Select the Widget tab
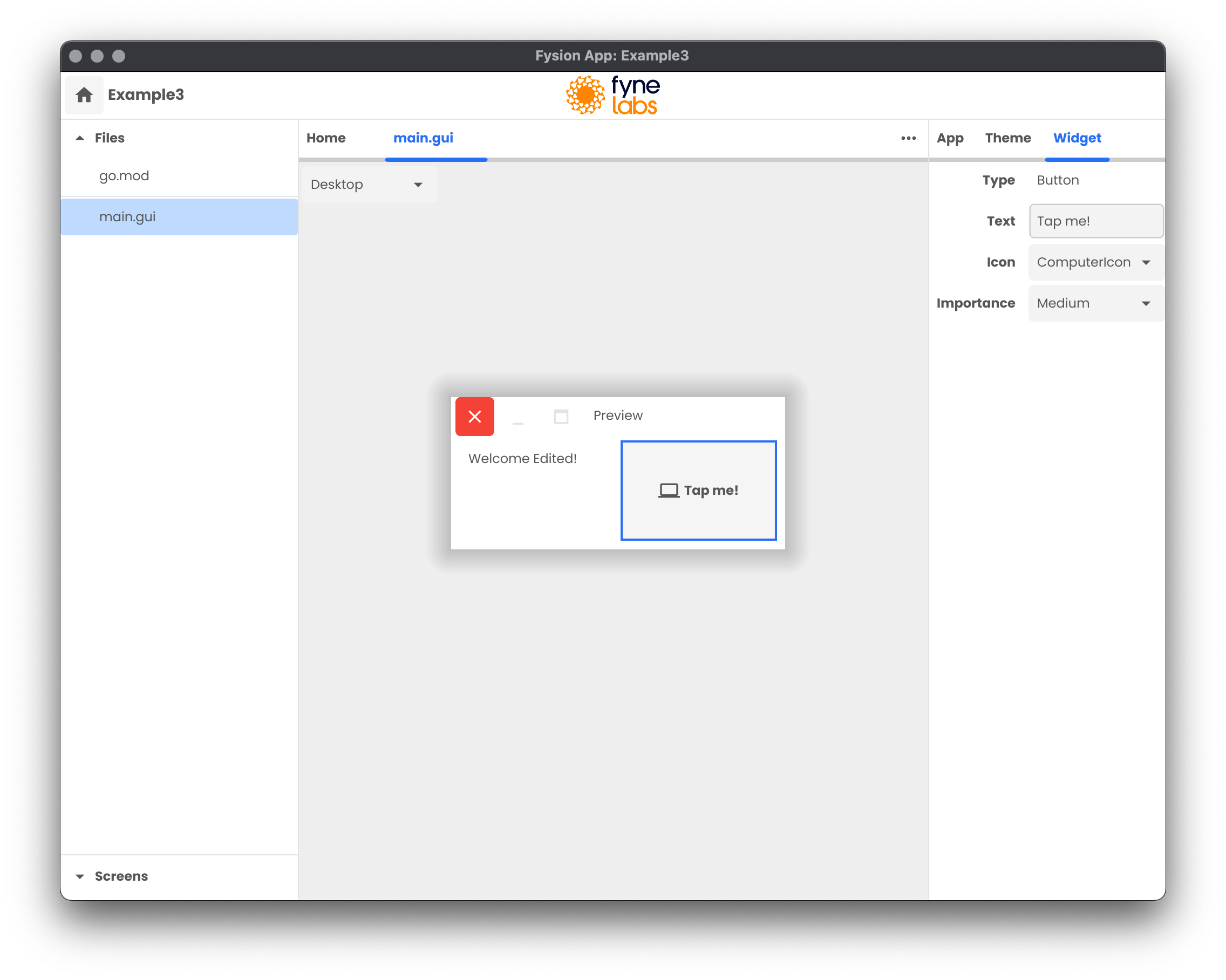This screenshot has width=1226, height=980. 1077,138
